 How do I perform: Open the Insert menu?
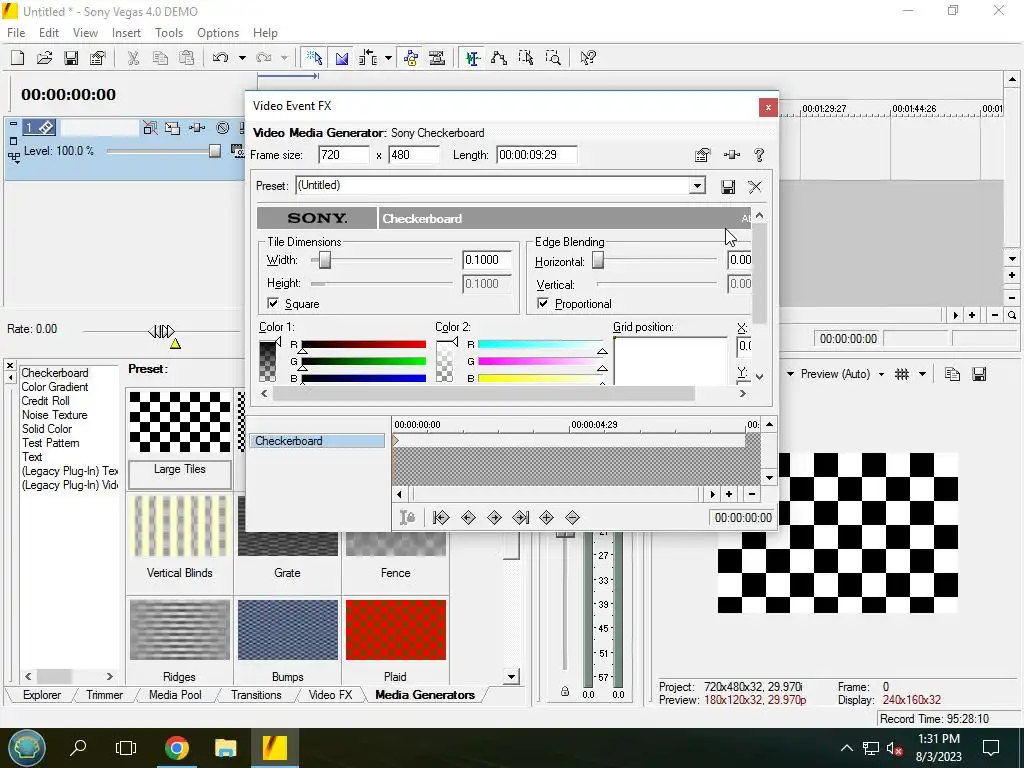pyautogui.click(x=126, y=33)
